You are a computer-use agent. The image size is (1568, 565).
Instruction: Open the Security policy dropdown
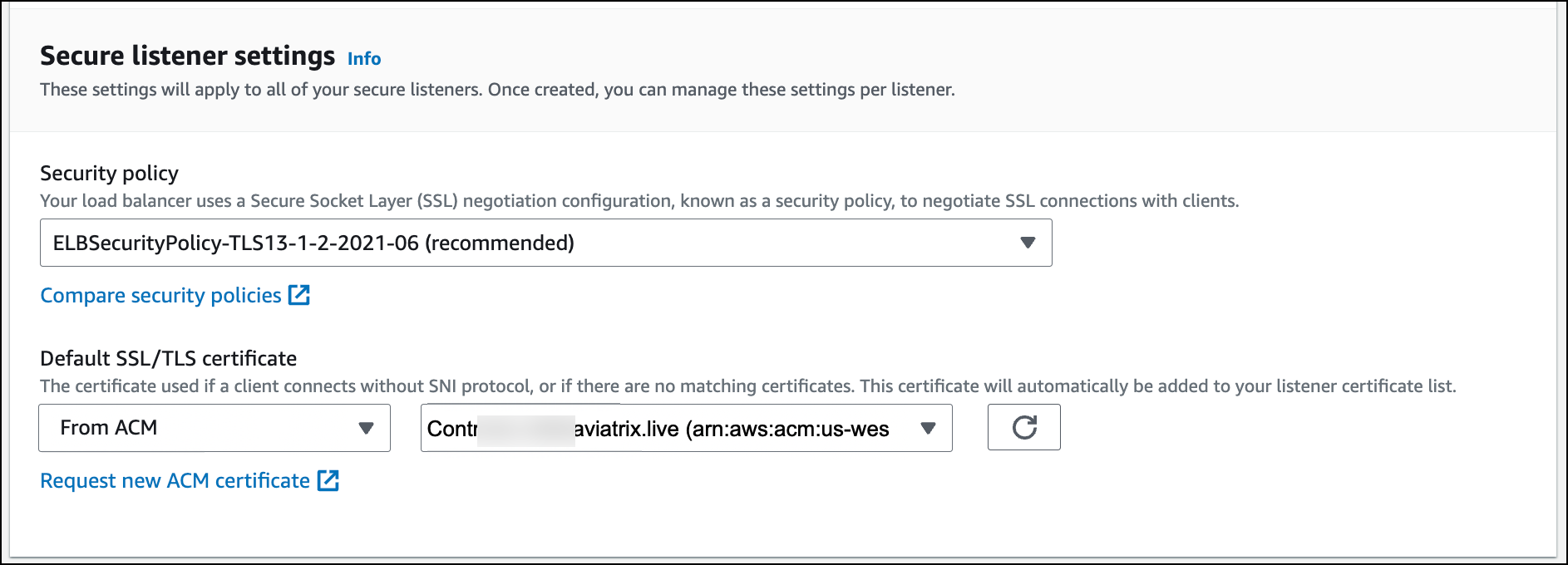point(545,243)
